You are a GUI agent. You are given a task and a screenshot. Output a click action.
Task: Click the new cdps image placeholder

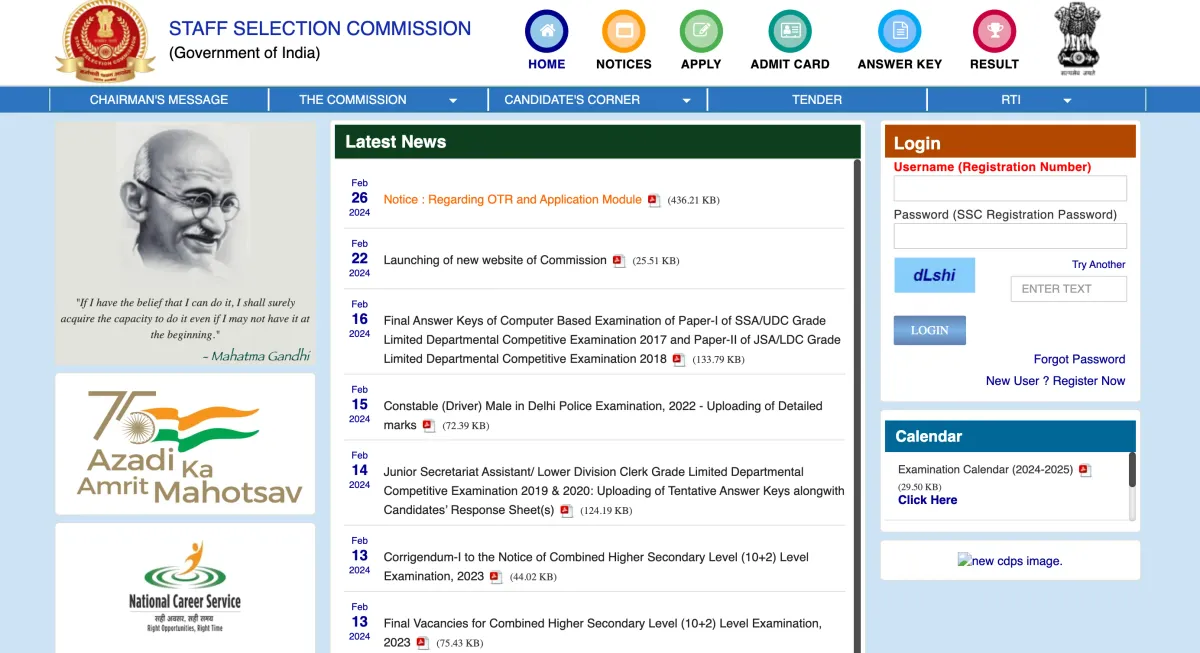coord(1010,561)
